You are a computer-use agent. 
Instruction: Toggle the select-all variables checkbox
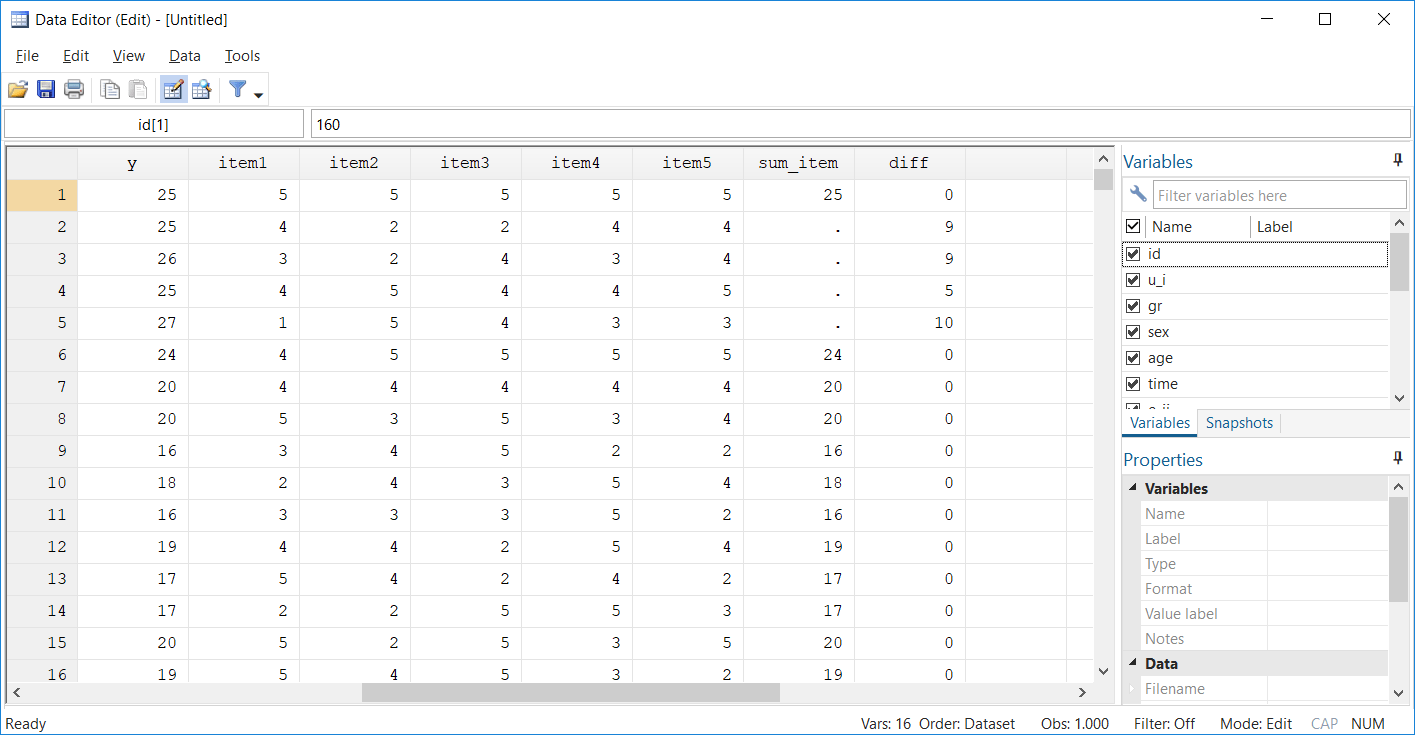pos(1132,226)
